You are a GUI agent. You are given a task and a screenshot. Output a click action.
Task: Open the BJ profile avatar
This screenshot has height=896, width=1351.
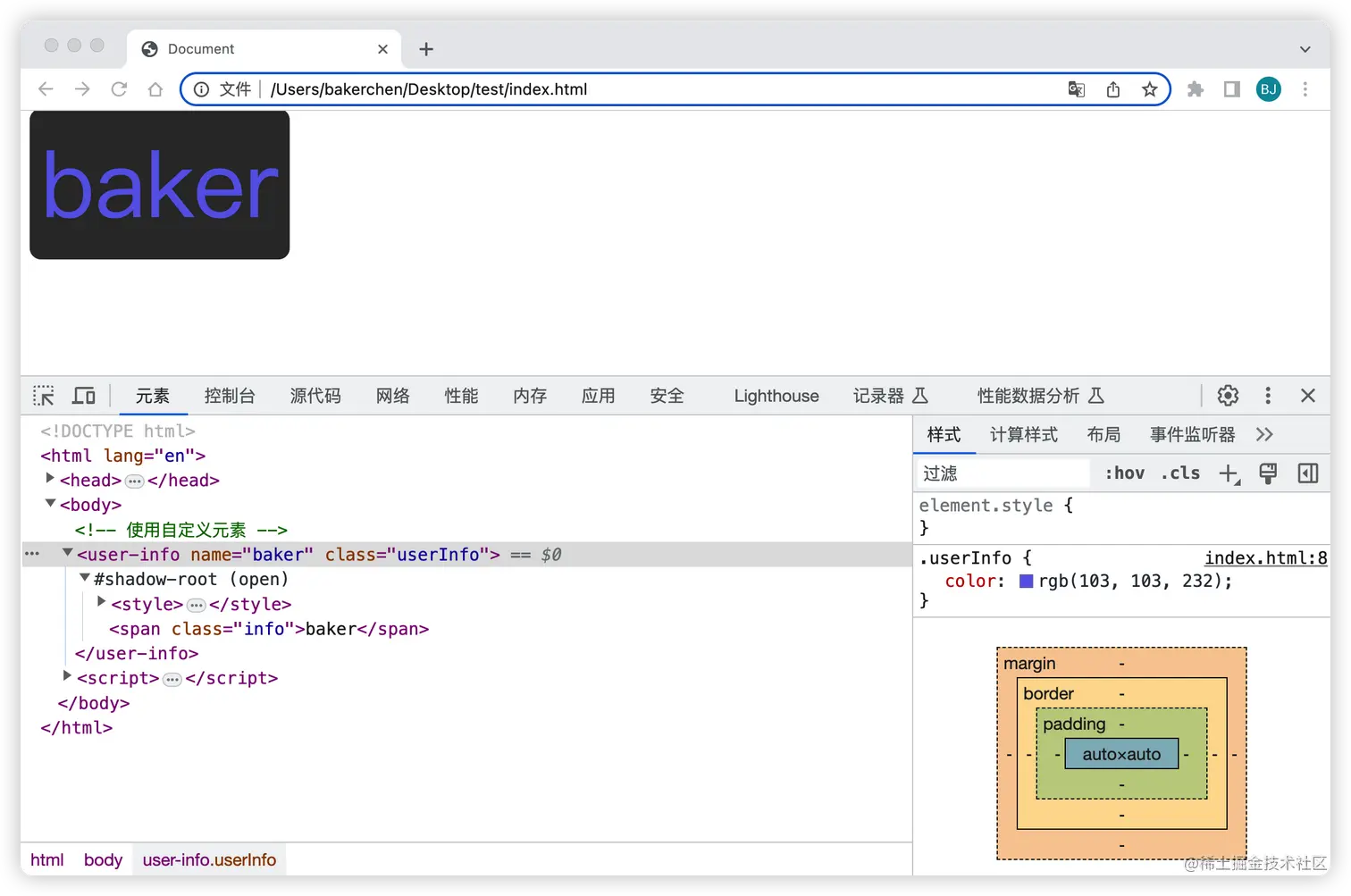1269,89
